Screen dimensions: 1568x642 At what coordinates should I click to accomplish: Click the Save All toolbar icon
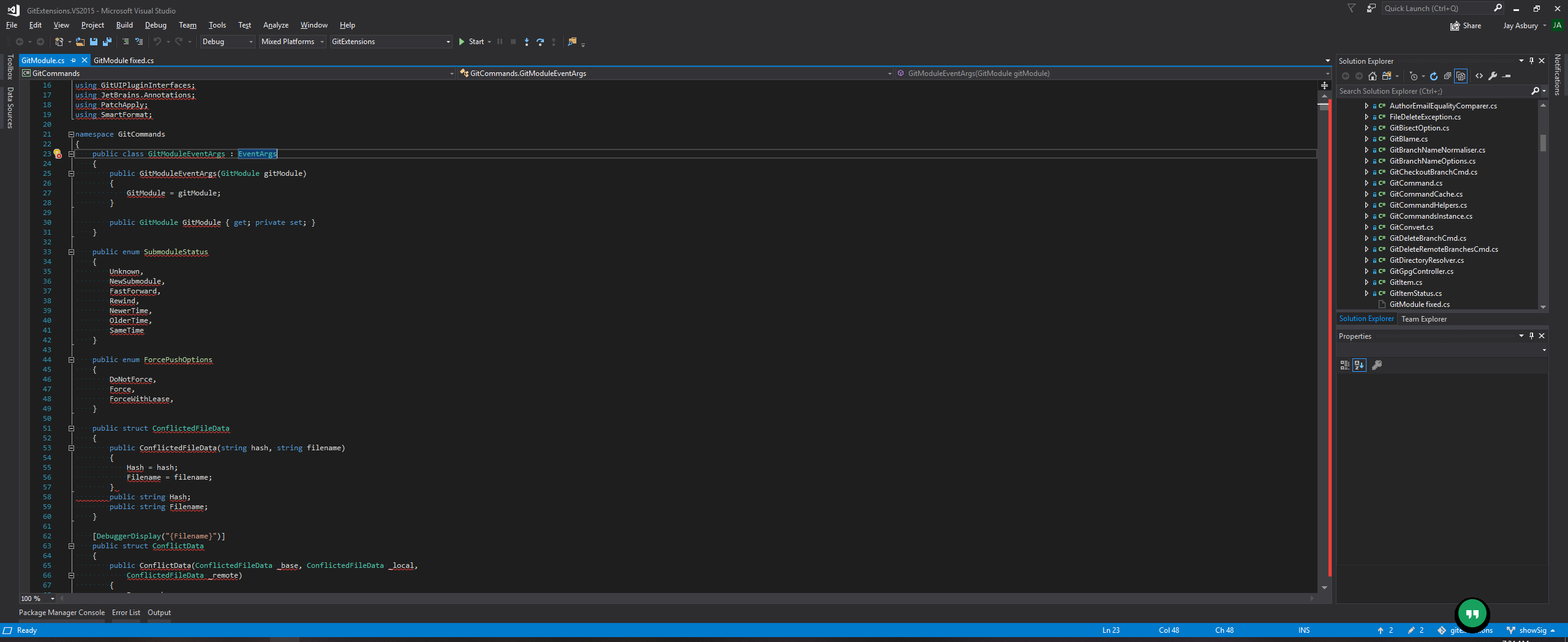click(107, 42)
